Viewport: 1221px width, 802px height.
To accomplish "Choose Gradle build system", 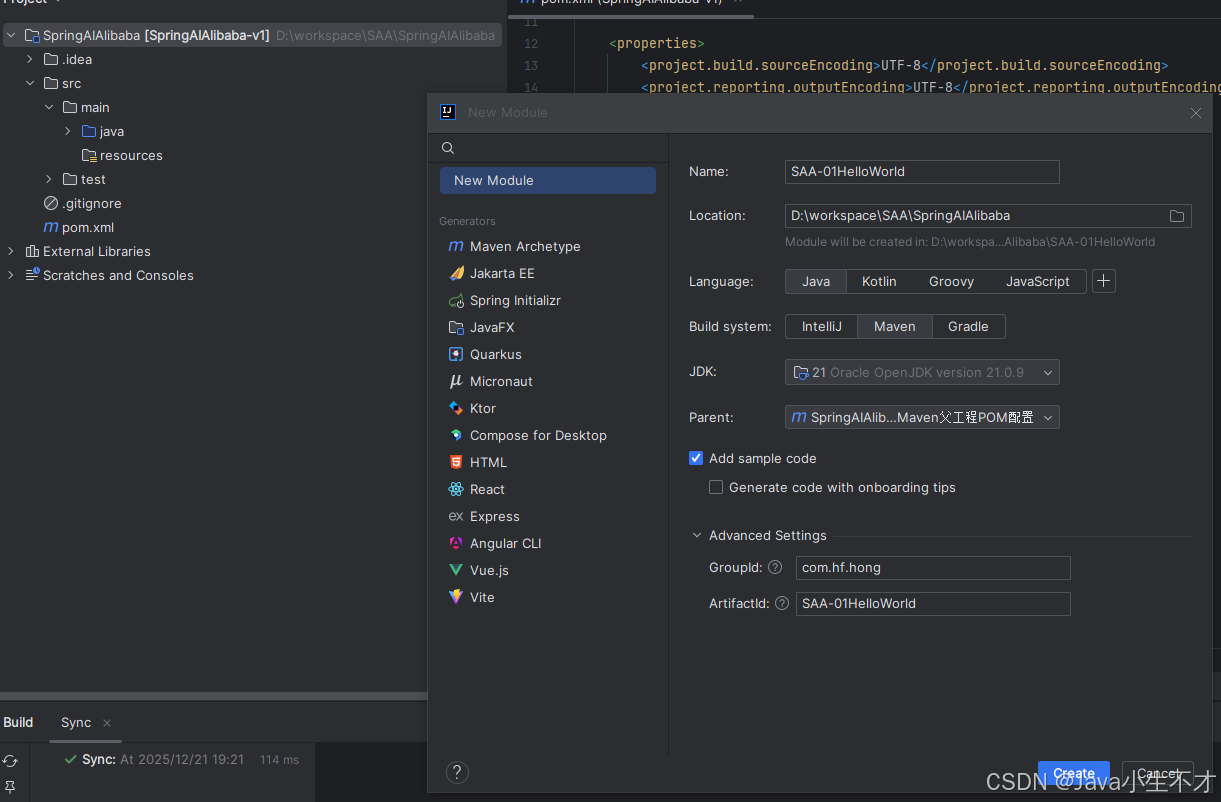I will pyautogui.click(x=968, y=326).
